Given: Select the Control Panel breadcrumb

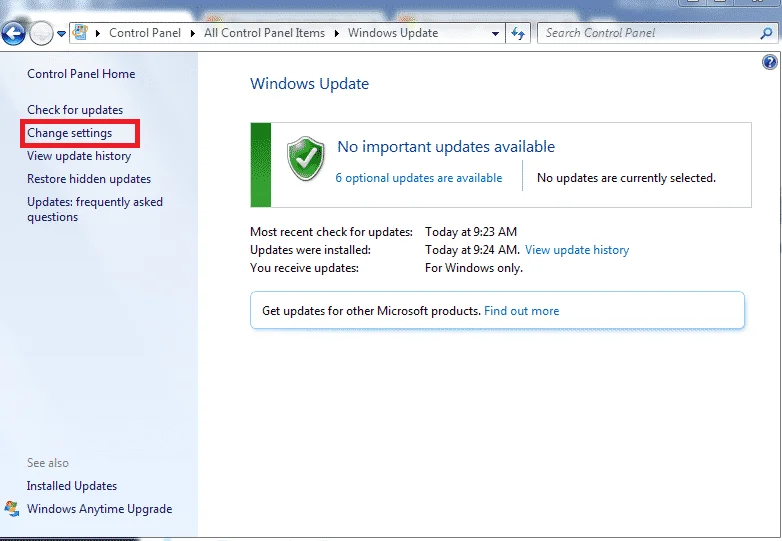Looking at the screenshot, I should pos(145,33).
